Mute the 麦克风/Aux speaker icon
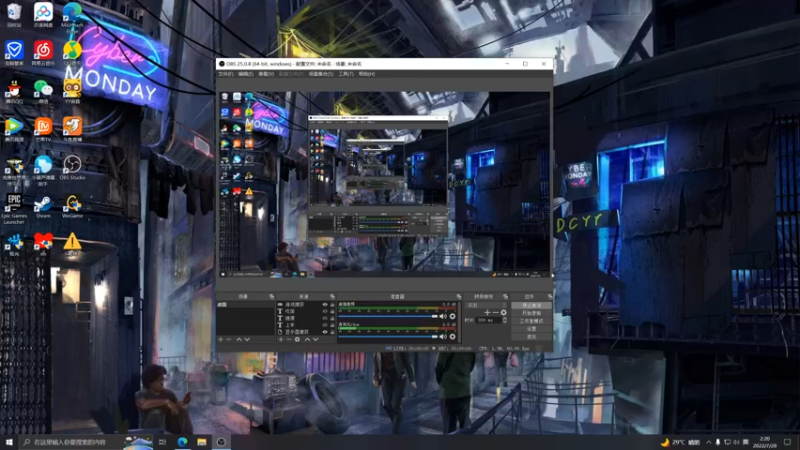This screenshot has width=800, height=450. pyautogui.click(x=443, y=336)
